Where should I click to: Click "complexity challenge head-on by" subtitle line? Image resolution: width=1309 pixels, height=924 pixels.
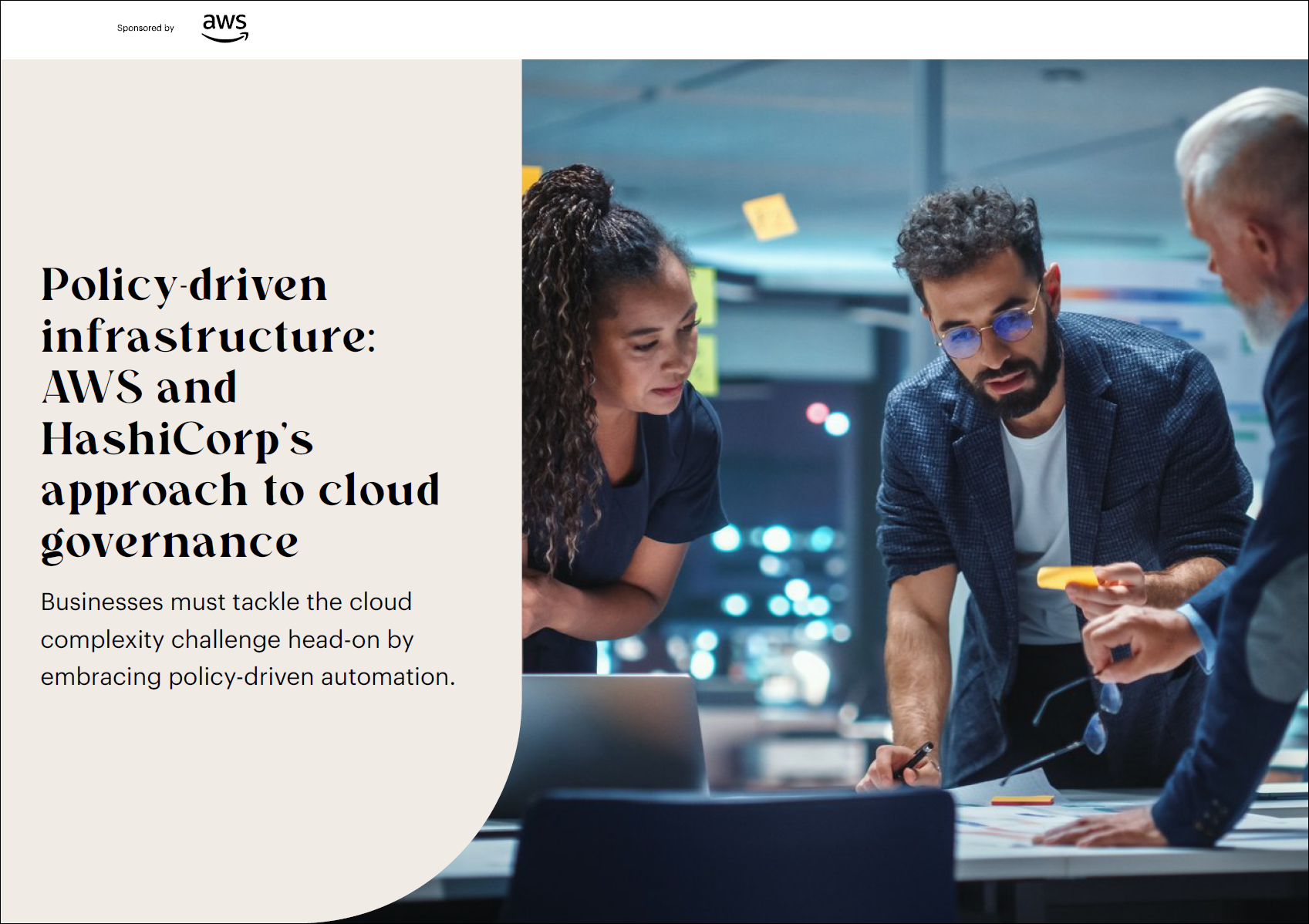[x=227, y=639]
